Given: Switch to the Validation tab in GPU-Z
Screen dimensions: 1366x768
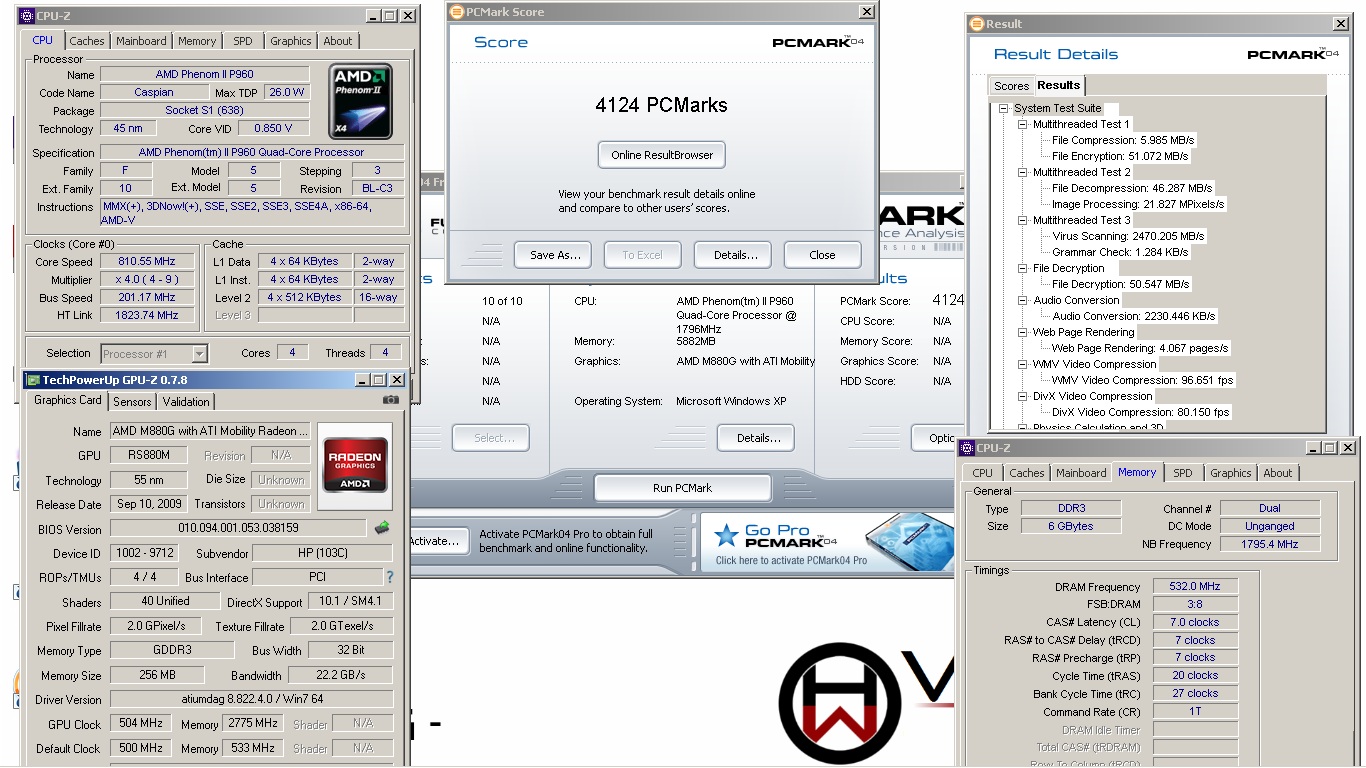Looking at the screenshot, I should pos(186,402).
